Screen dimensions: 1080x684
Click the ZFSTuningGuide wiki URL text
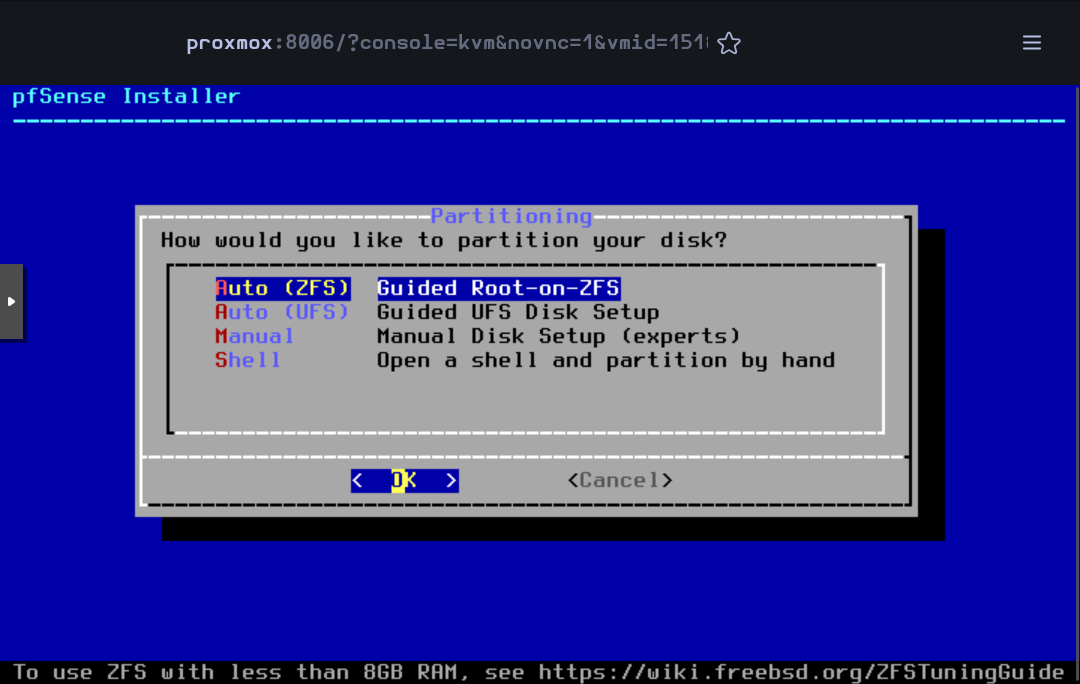pos(801,672)
